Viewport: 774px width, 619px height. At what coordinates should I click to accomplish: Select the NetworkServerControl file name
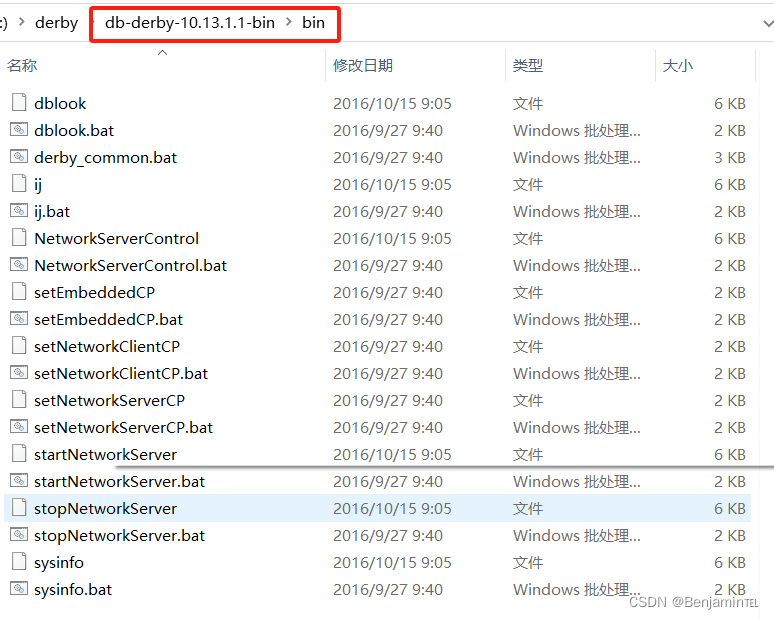tap(116, 239)
